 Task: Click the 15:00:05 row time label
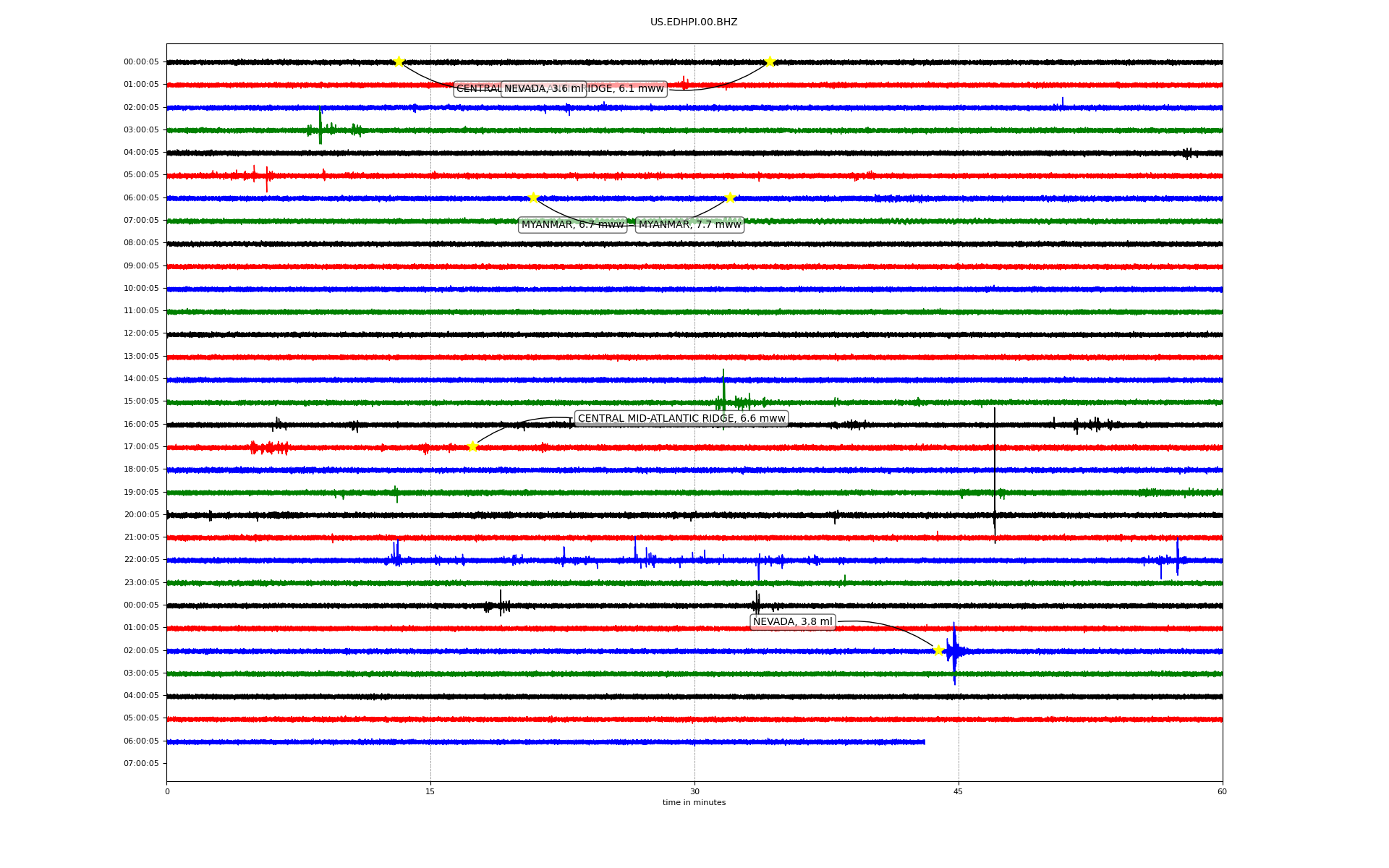click(x=140, y=401)
